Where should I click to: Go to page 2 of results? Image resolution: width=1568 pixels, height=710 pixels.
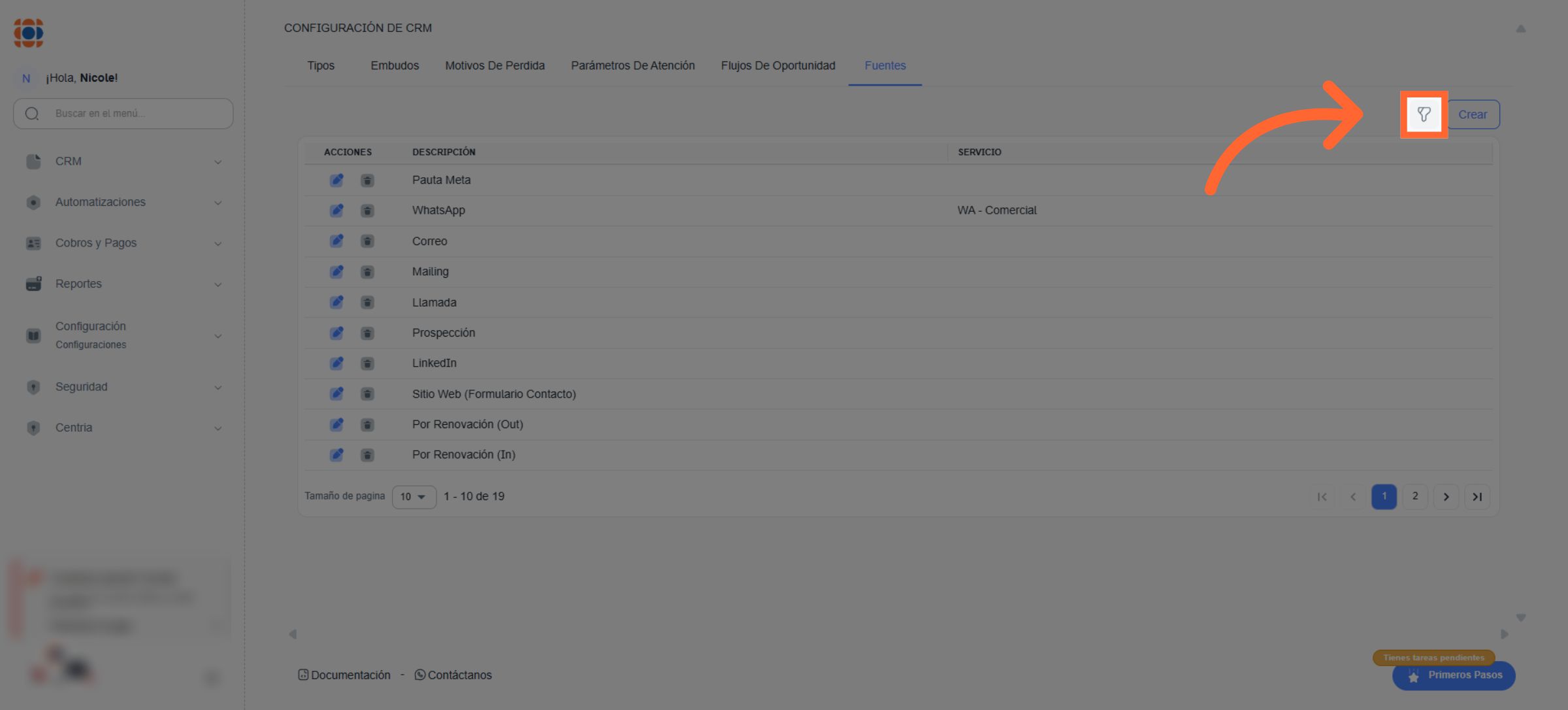[1414, 496]
